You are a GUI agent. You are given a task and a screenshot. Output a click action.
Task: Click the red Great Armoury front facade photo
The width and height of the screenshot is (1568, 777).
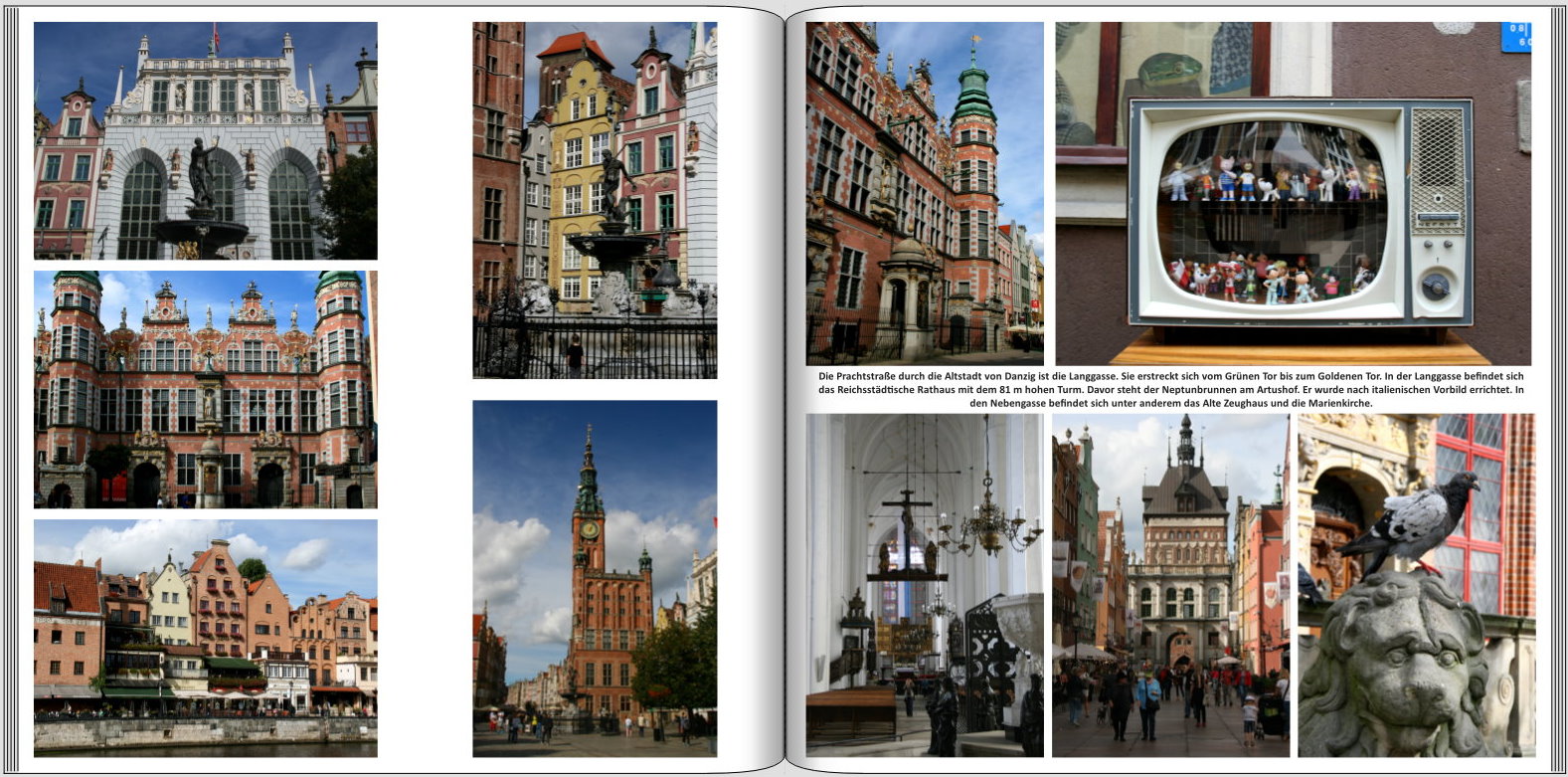click(205, 389)
